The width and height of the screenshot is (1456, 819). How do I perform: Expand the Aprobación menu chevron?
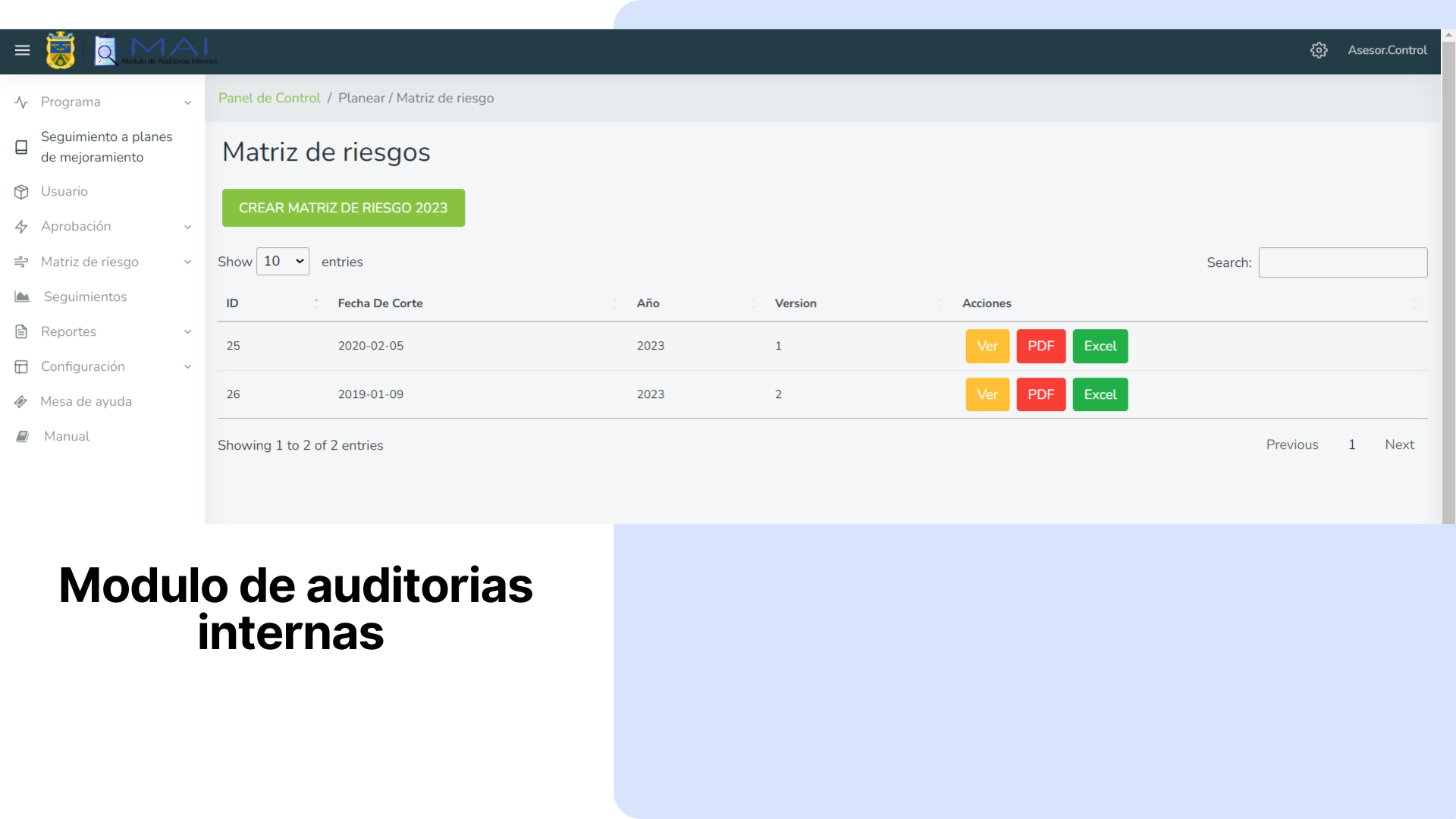pyautogui.click(x=187, y=227)
